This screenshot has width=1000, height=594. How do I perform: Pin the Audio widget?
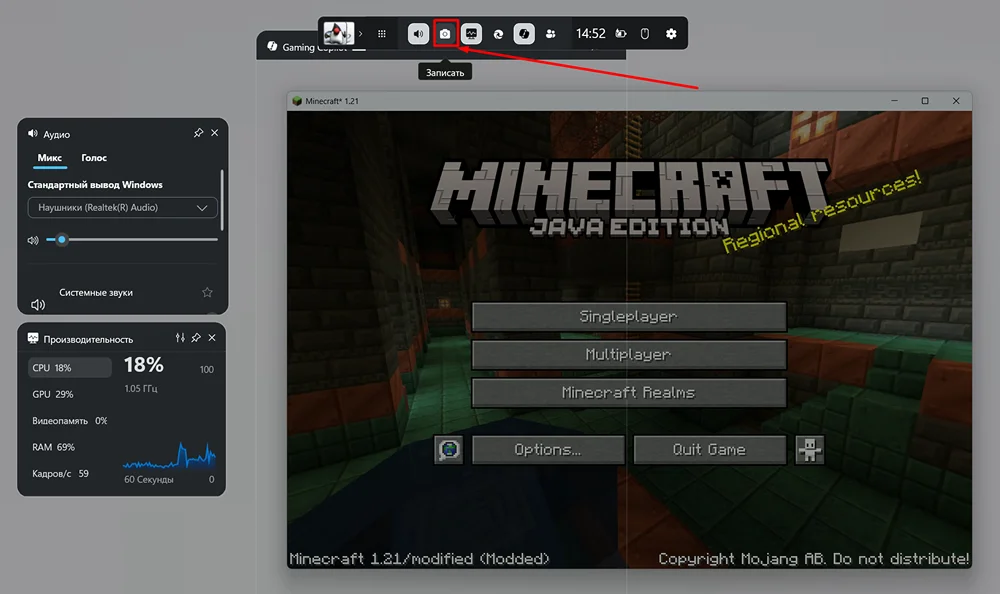tap(198, 133)
